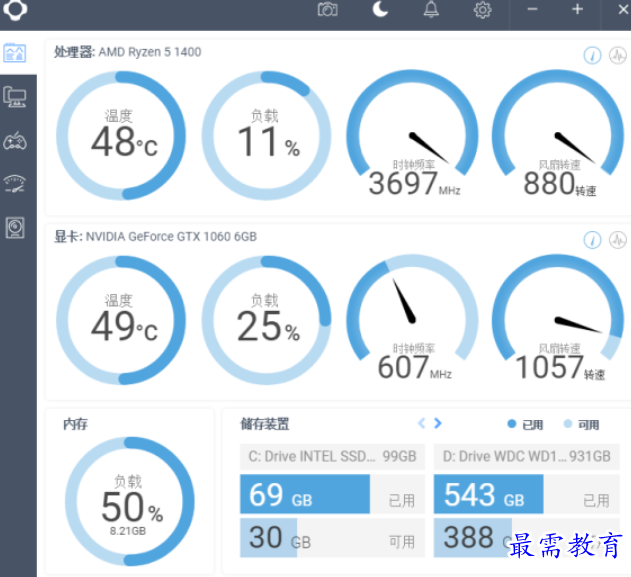Image resolution: width=631 pixels, height=577 pixels.
Task: Toggle night mode with the moon icon
Action: pos(379,9)
